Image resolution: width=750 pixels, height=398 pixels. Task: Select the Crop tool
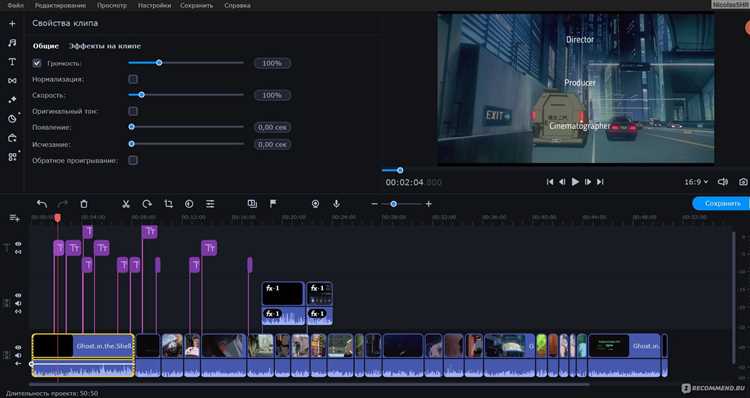click(168, 204)
